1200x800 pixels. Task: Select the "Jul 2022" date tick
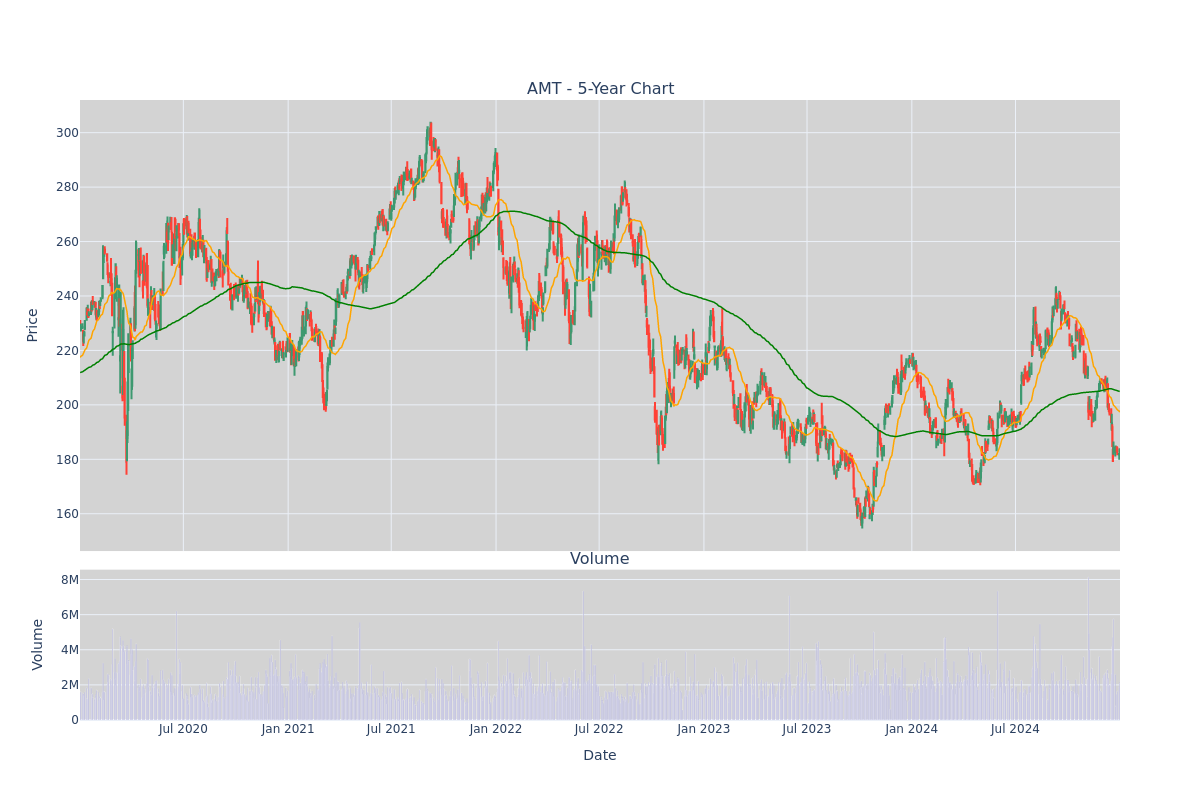point(599,729)
